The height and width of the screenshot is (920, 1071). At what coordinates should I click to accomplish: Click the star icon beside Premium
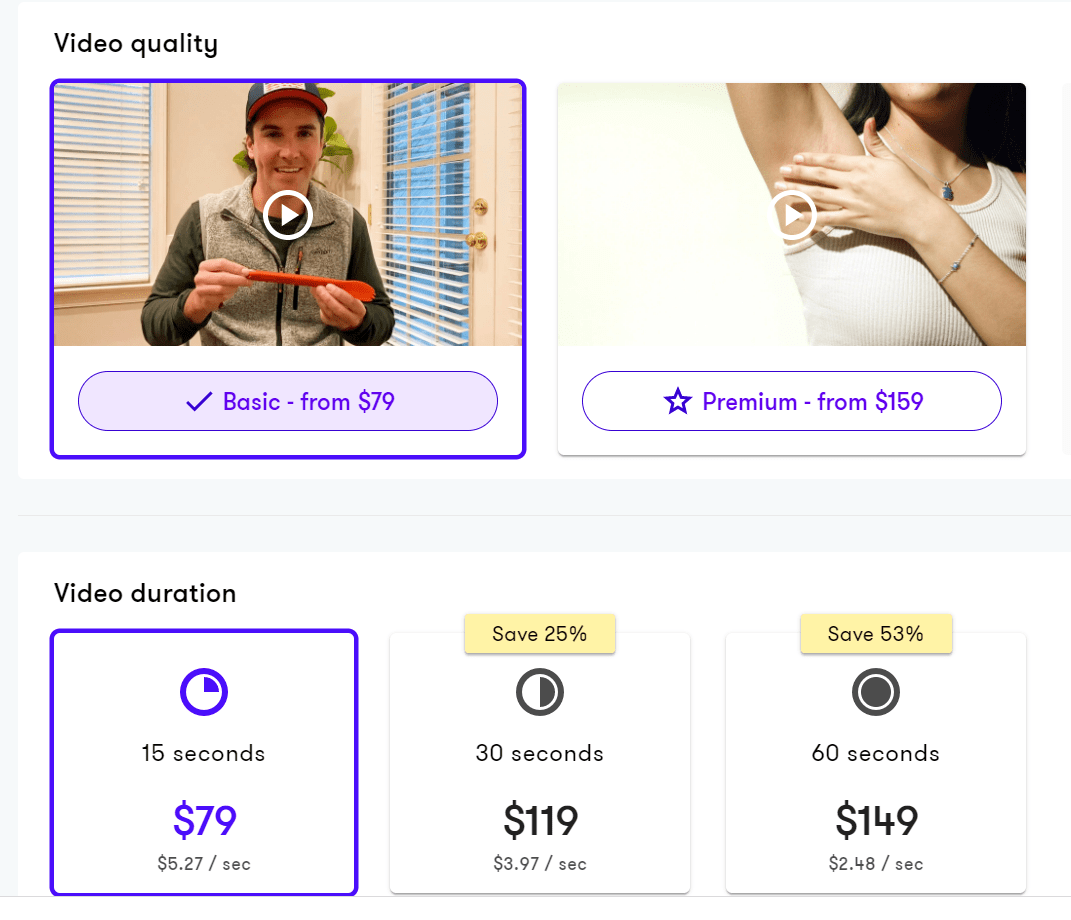678,402
